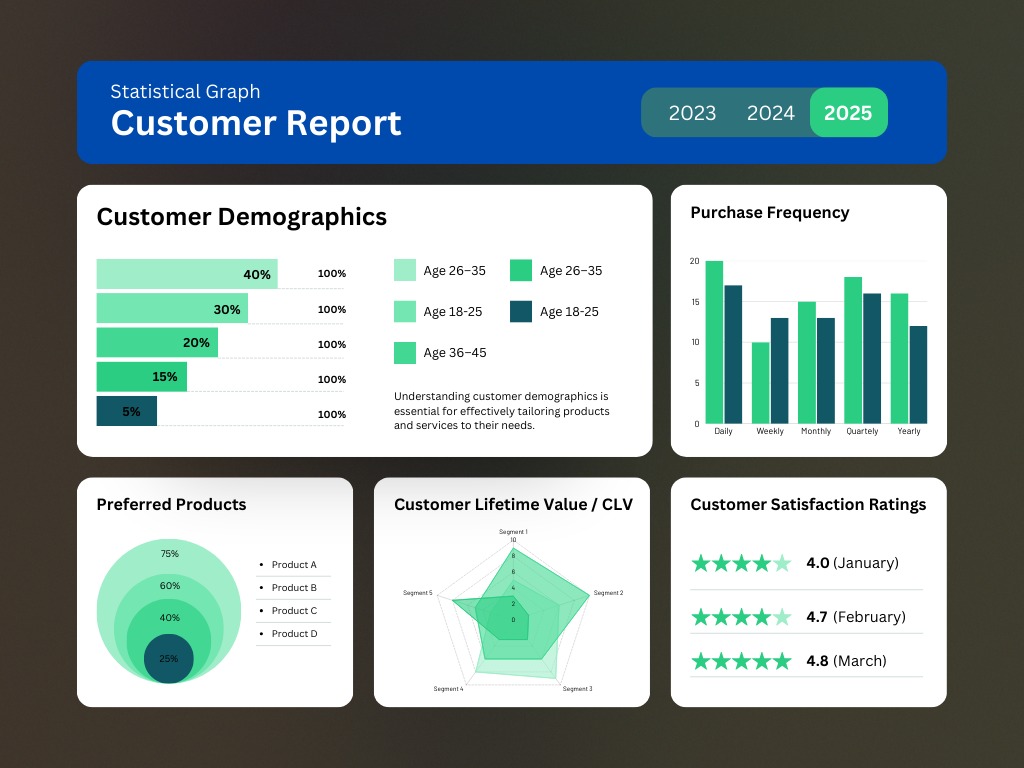Click the Customer Report title
This screenshot has width=1024, height=768.
tap(256, 123)
